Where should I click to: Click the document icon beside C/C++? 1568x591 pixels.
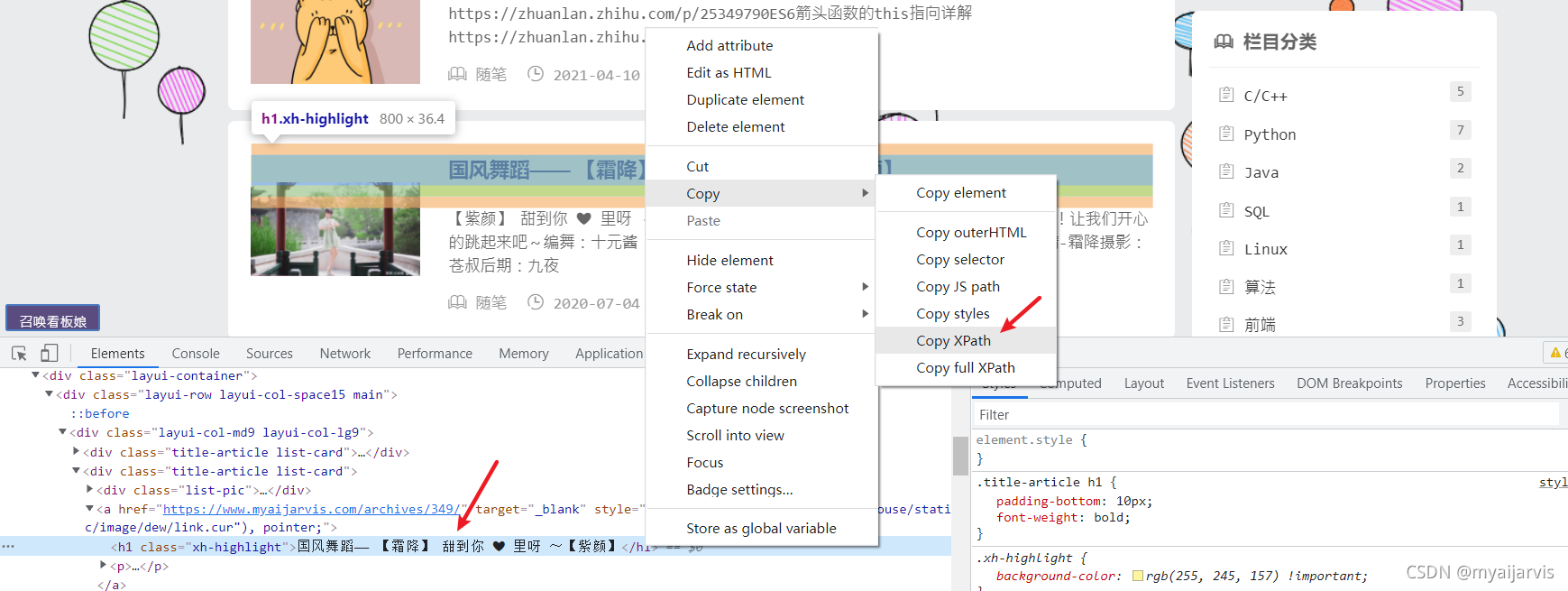tap(1226, 95)
